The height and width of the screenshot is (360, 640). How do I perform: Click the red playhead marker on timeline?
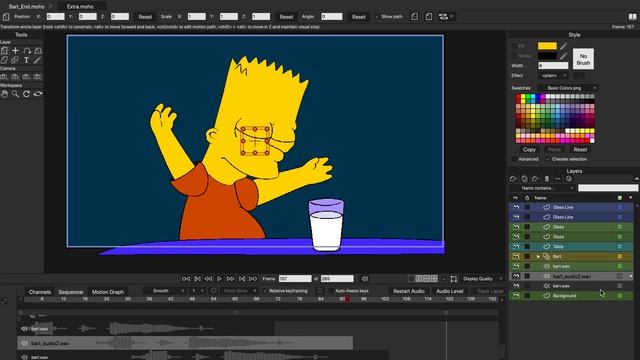[x=347, y=299]
